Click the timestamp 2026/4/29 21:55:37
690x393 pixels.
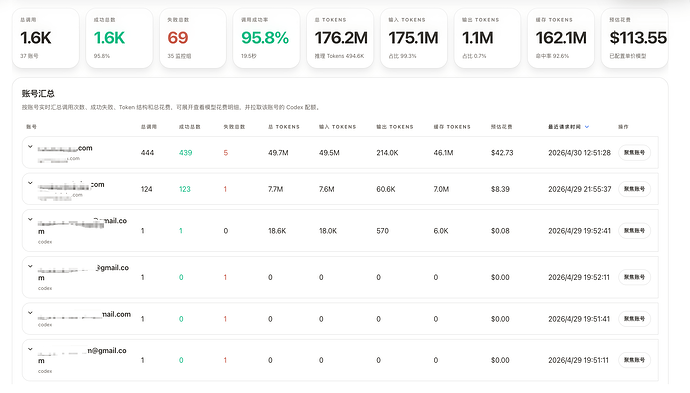coord(580,189)
